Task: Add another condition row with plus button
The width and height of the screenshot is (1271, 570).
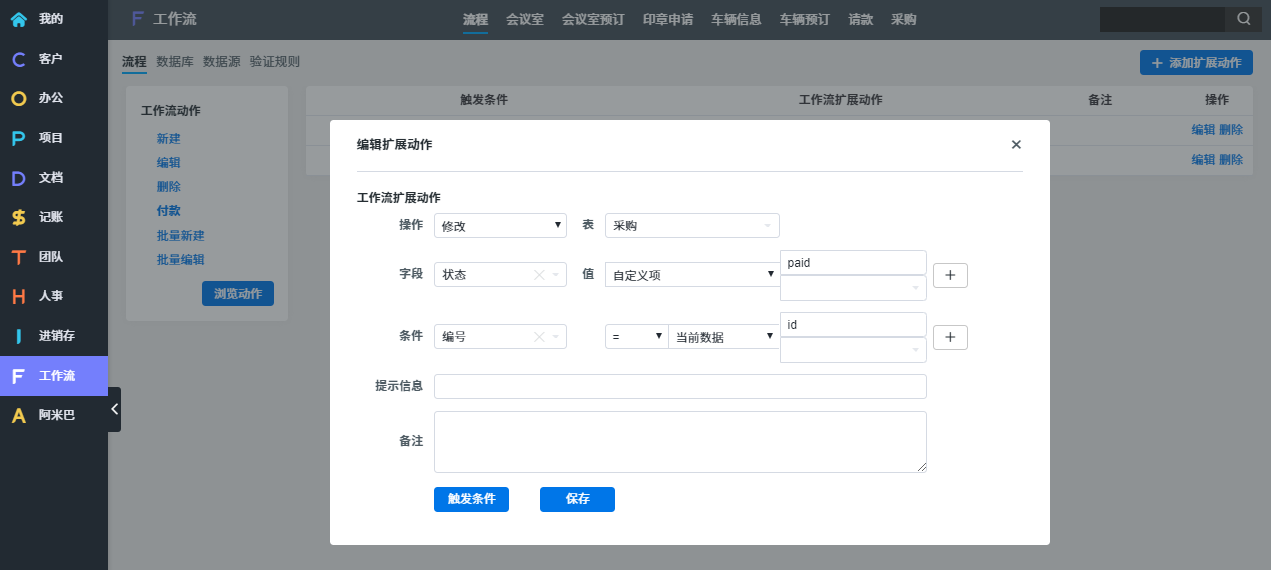Action: pos(950,337)
